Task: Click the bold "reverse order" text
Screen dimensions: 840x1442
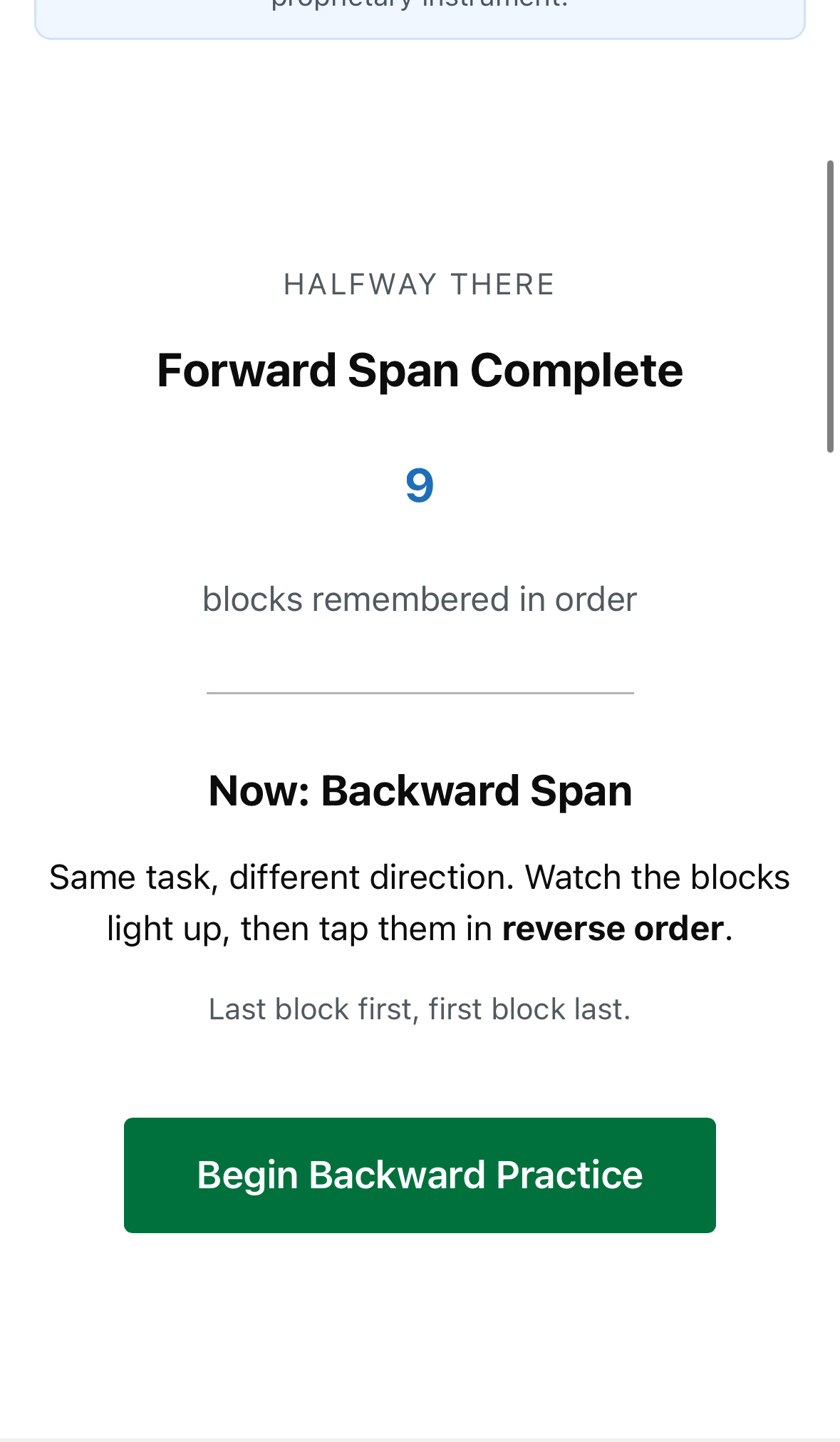Action: [x=613, y=929]
